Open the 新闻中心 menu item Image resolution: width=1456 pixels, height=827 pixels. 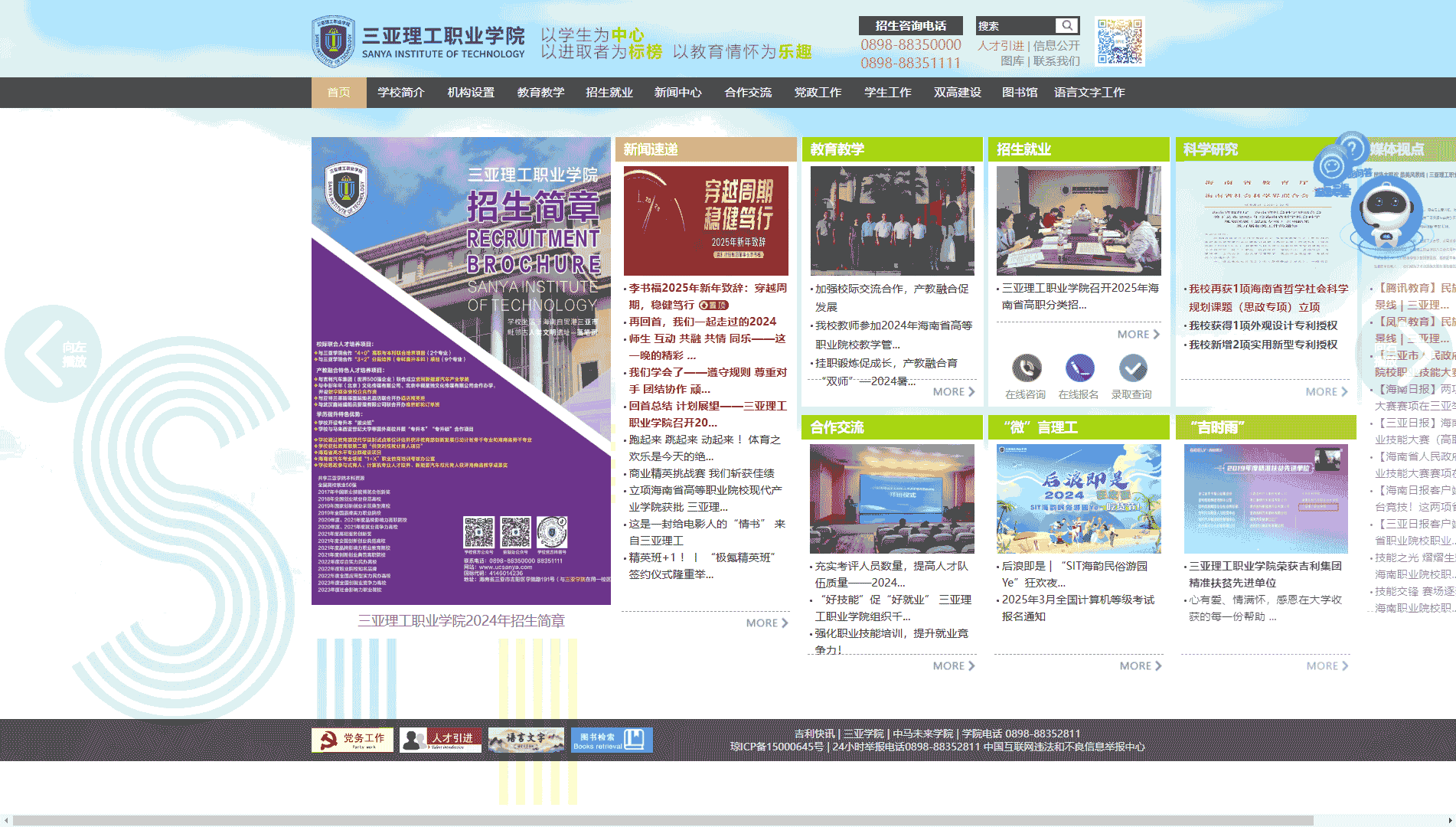[x=678, y=92]
